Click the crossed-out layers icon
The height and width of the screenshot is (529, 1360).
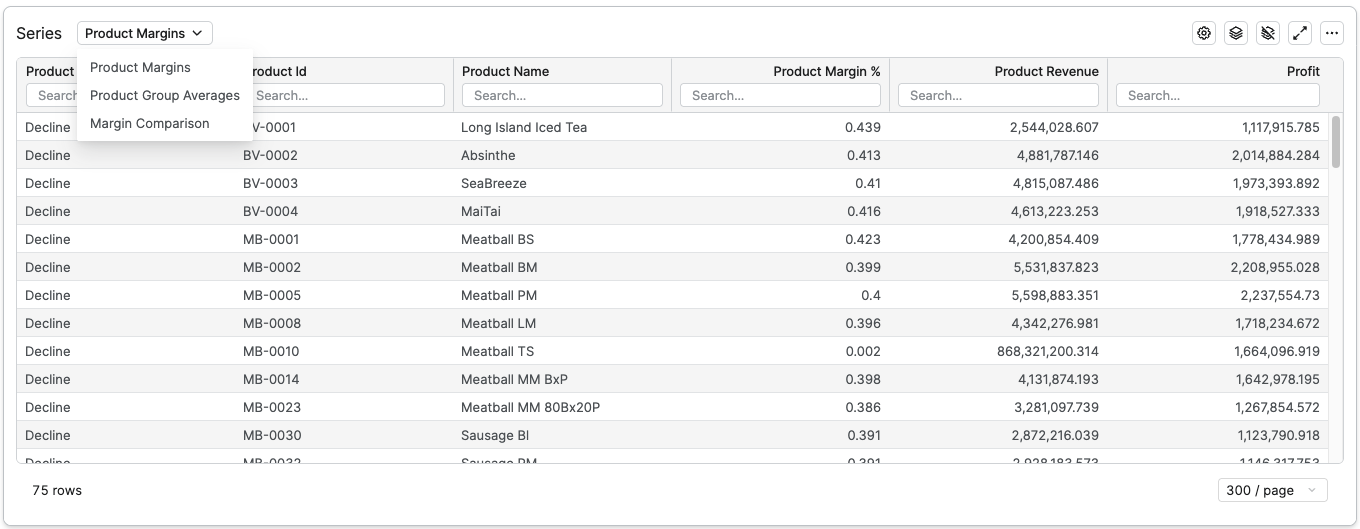point(1268,33)
